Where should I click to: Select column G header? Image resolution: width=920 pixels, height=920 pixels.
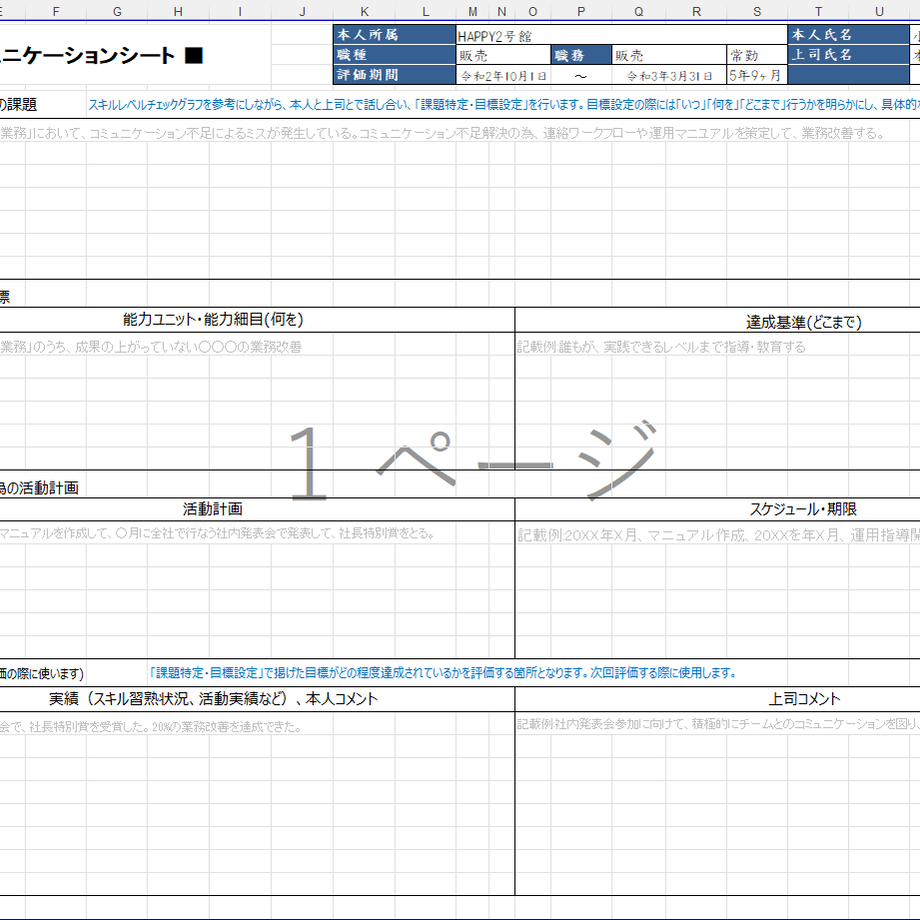click(117, 11)
